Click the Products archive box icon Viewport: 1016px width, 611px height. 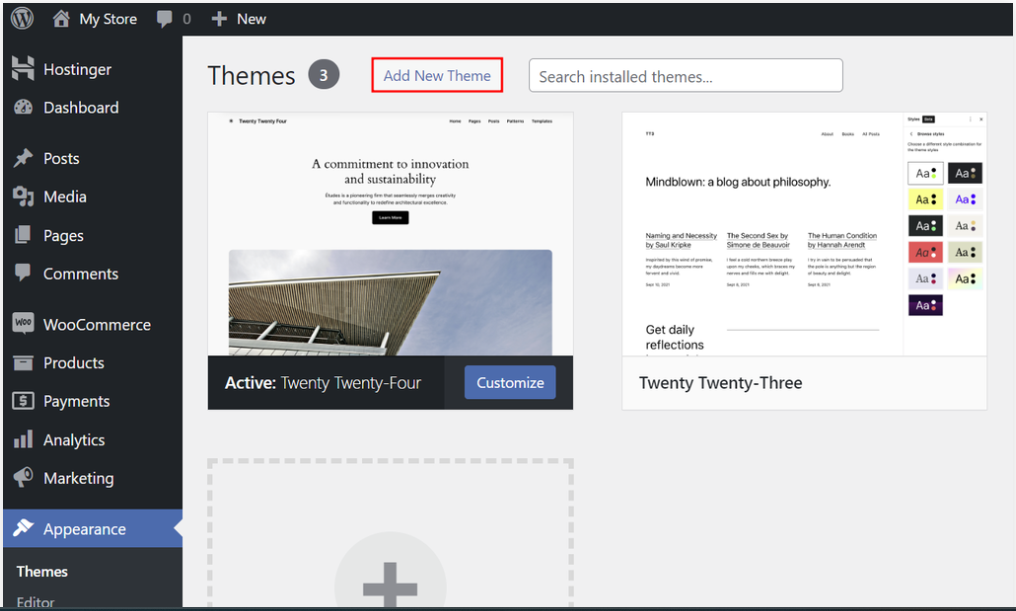click(x=23, y=362)
